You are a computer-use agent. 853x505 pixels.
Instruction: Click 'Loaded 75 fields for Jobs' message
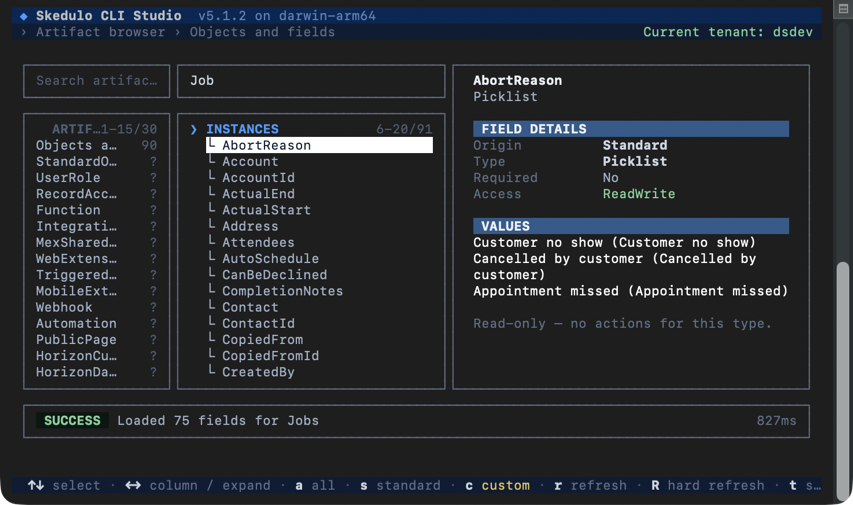tap(218, 421)
